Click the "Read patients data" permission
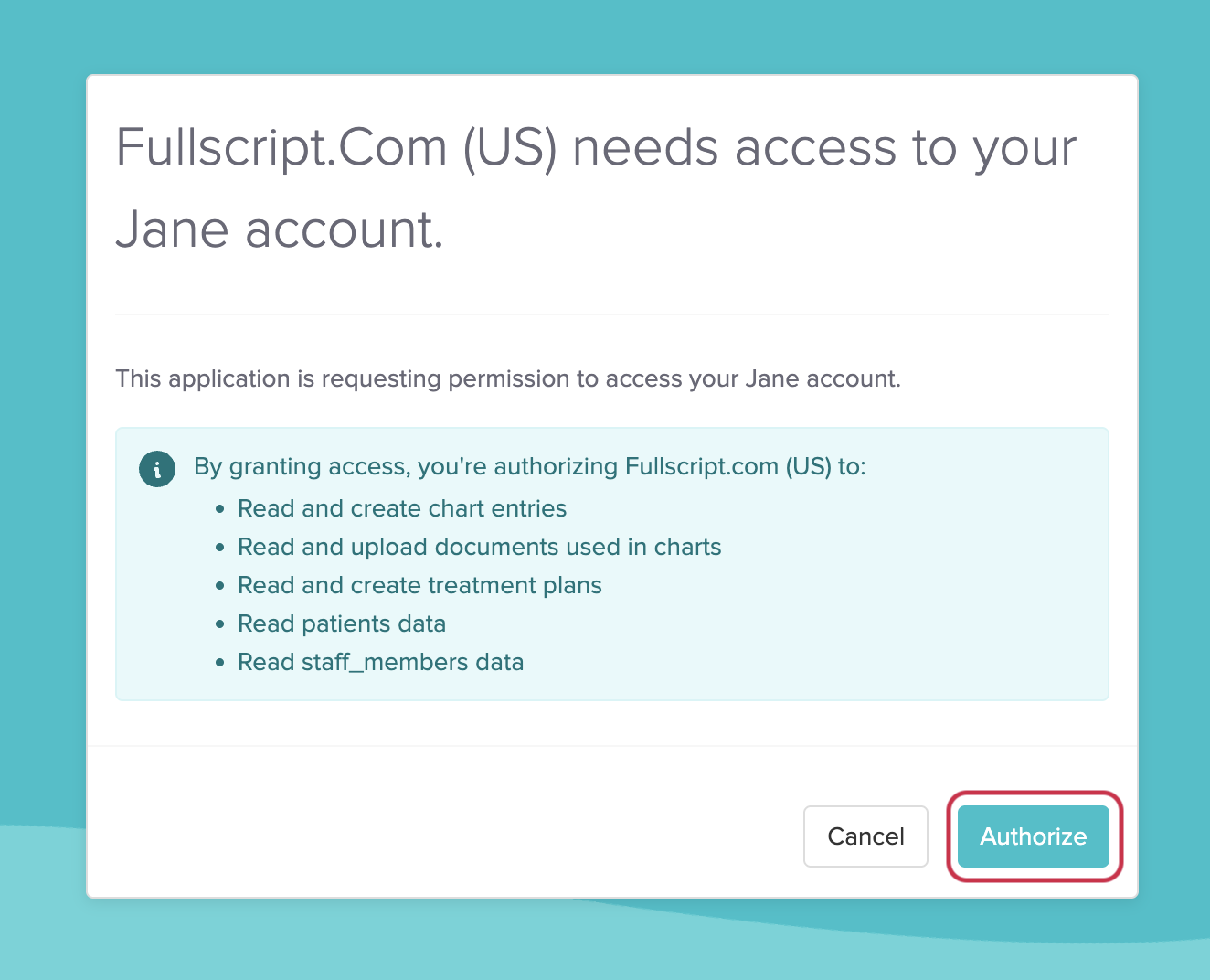Viewport: 1210px width, 980px height. click(342, 623)
